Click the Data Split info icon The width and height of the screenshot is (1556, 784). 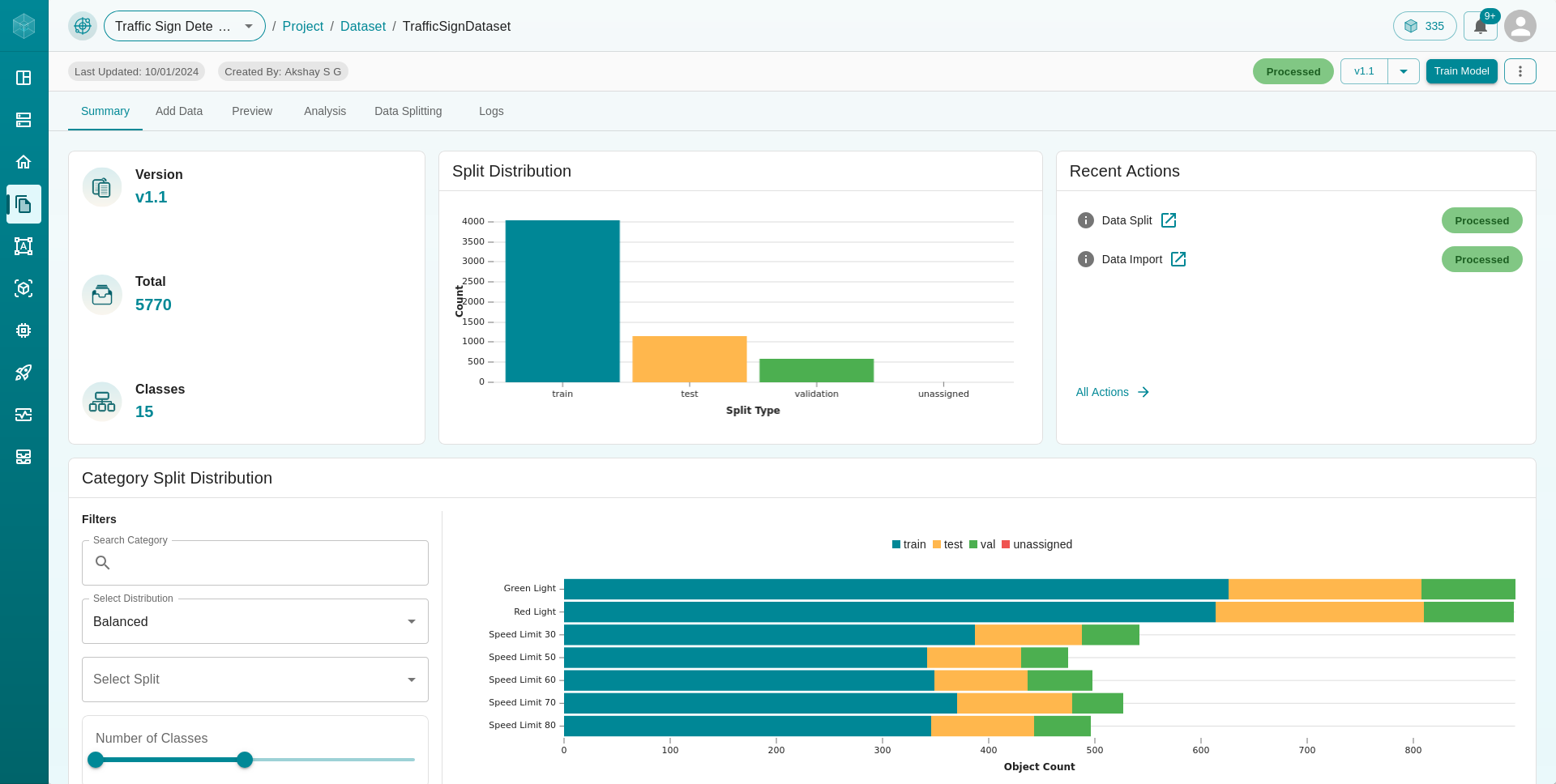click(x=1086, y=220)
